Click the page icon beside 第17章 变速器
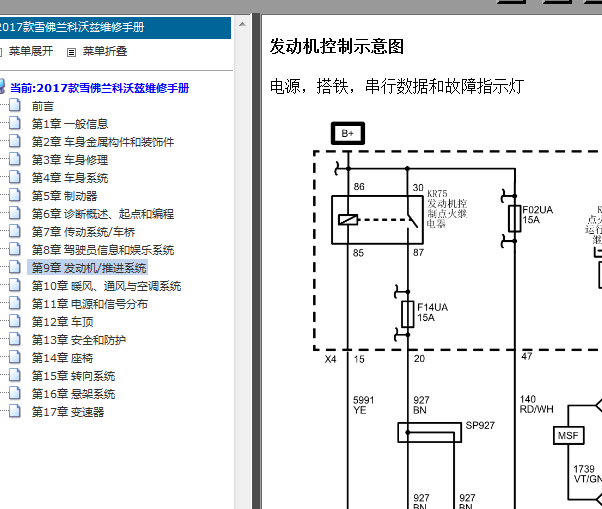Image resolution: width=602 pixels, height=509 pixels. [15, 411]
